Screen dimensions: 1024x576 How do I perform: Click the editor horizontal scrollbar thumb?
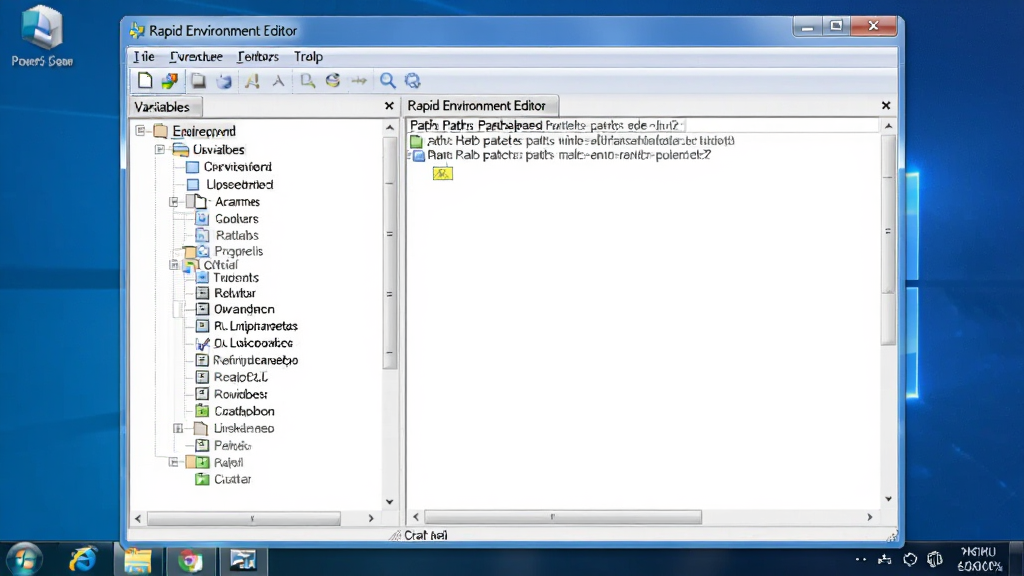click(563, 517)
